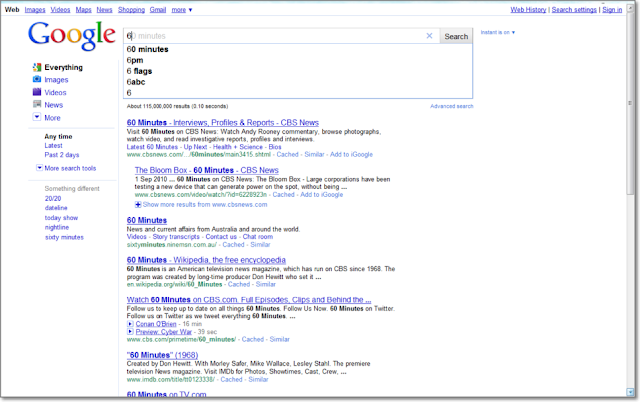Open the "60 Minutes" (1968) IMDb result
640x402 pixels.
click(x=162, y=355)
